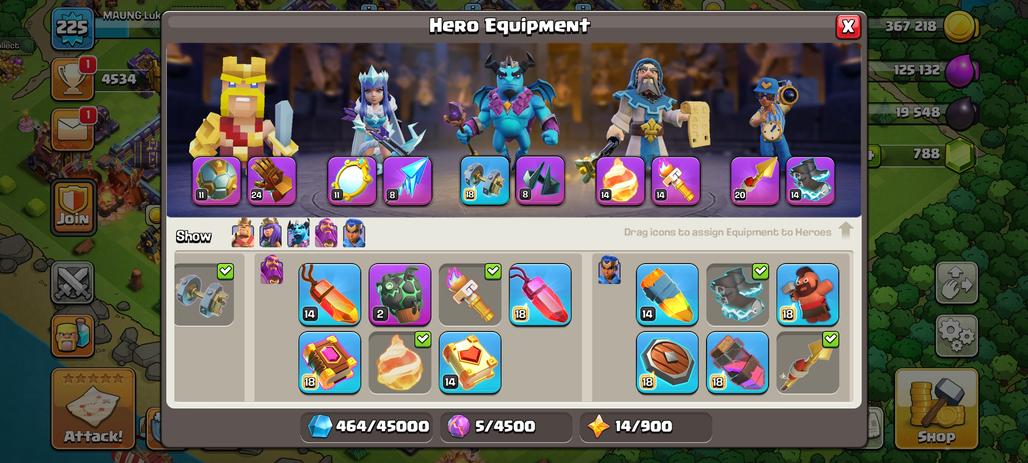Click the Shiny Ore counter 464/45000

point(368,427)
